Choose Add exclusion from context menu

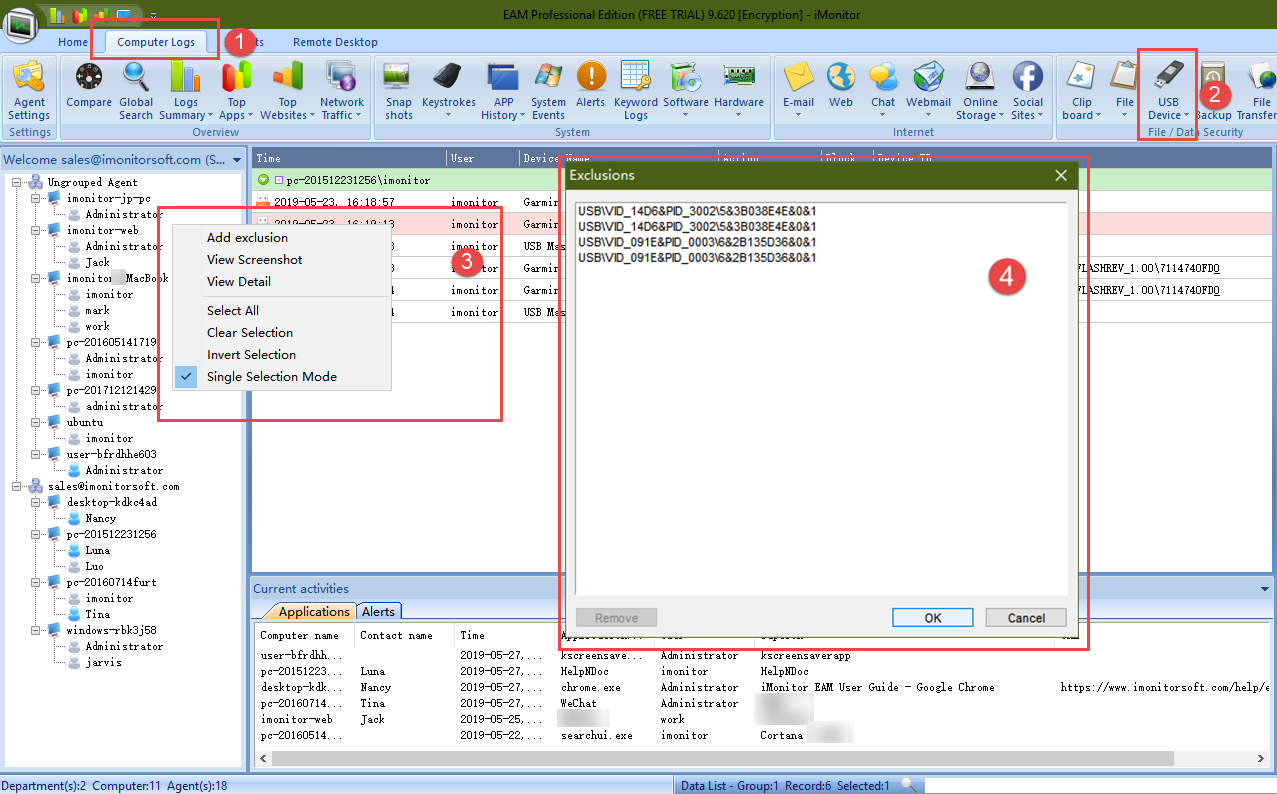tap(280, 238)
